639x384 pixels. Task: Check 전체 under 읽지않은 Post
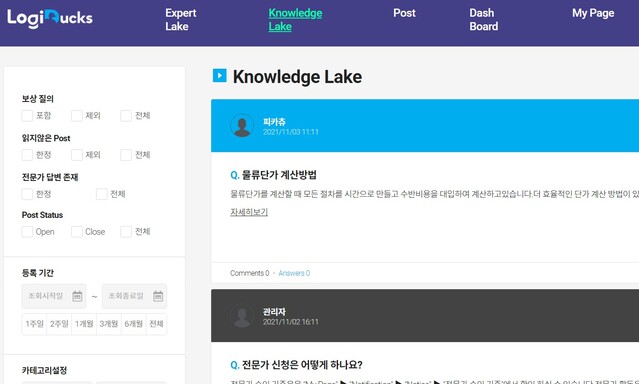pos(126,155)
